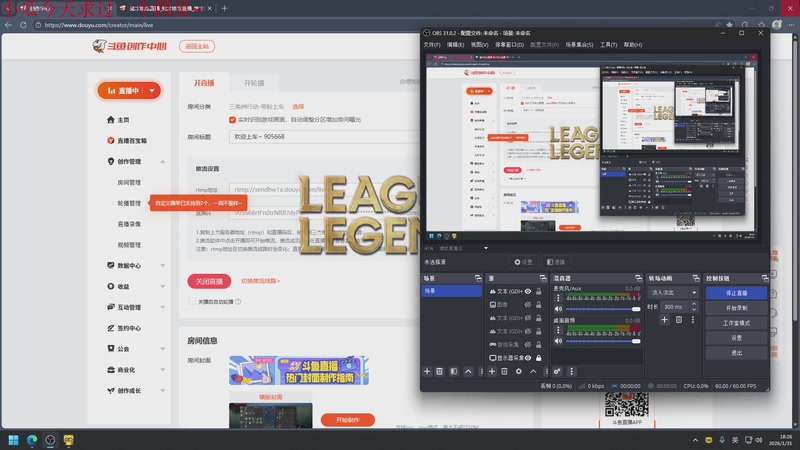800x450 pixels.
Task: Undock the 混音器 panel with its pop-out icon
Action: [x=638, y=278]
